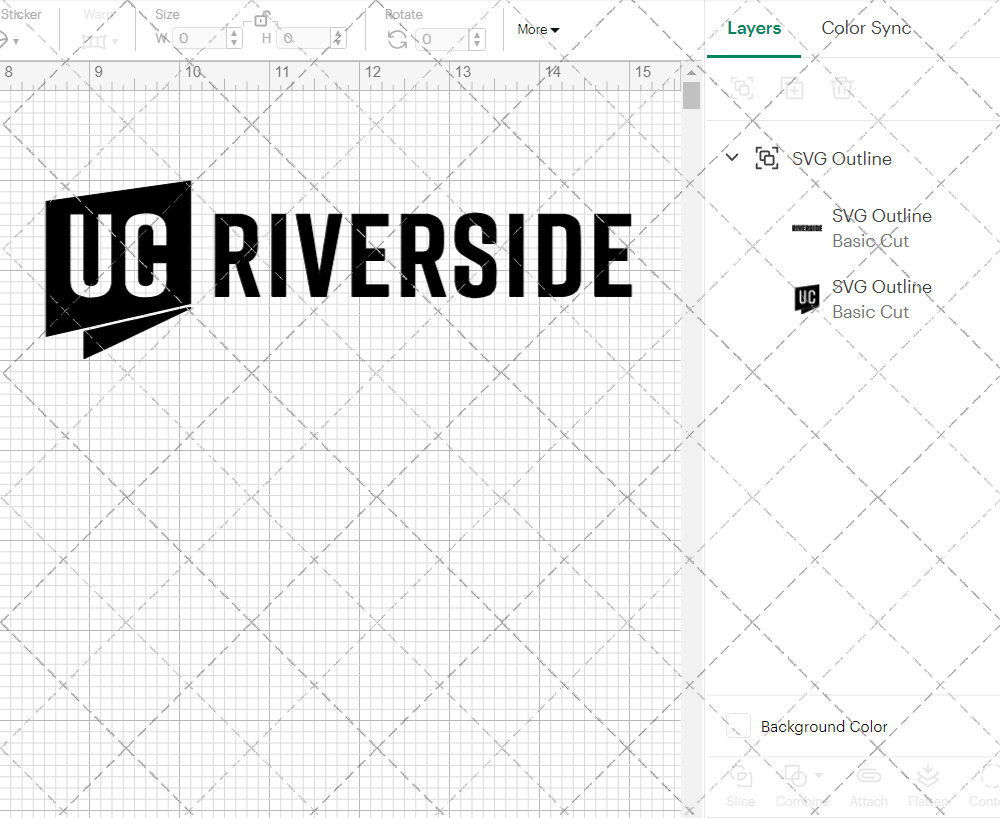
Task: Click the Group layers icon
Action: pos(742,88)
